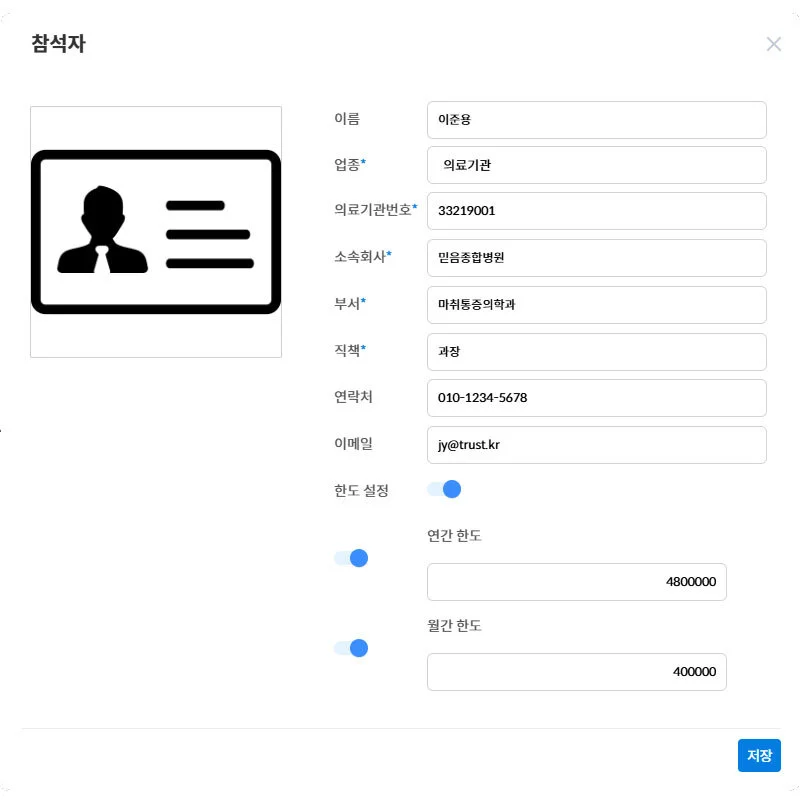Click the 저장 save button
Image resolution: width=800 pixels, height=800 pixels.
click(759, 755)
